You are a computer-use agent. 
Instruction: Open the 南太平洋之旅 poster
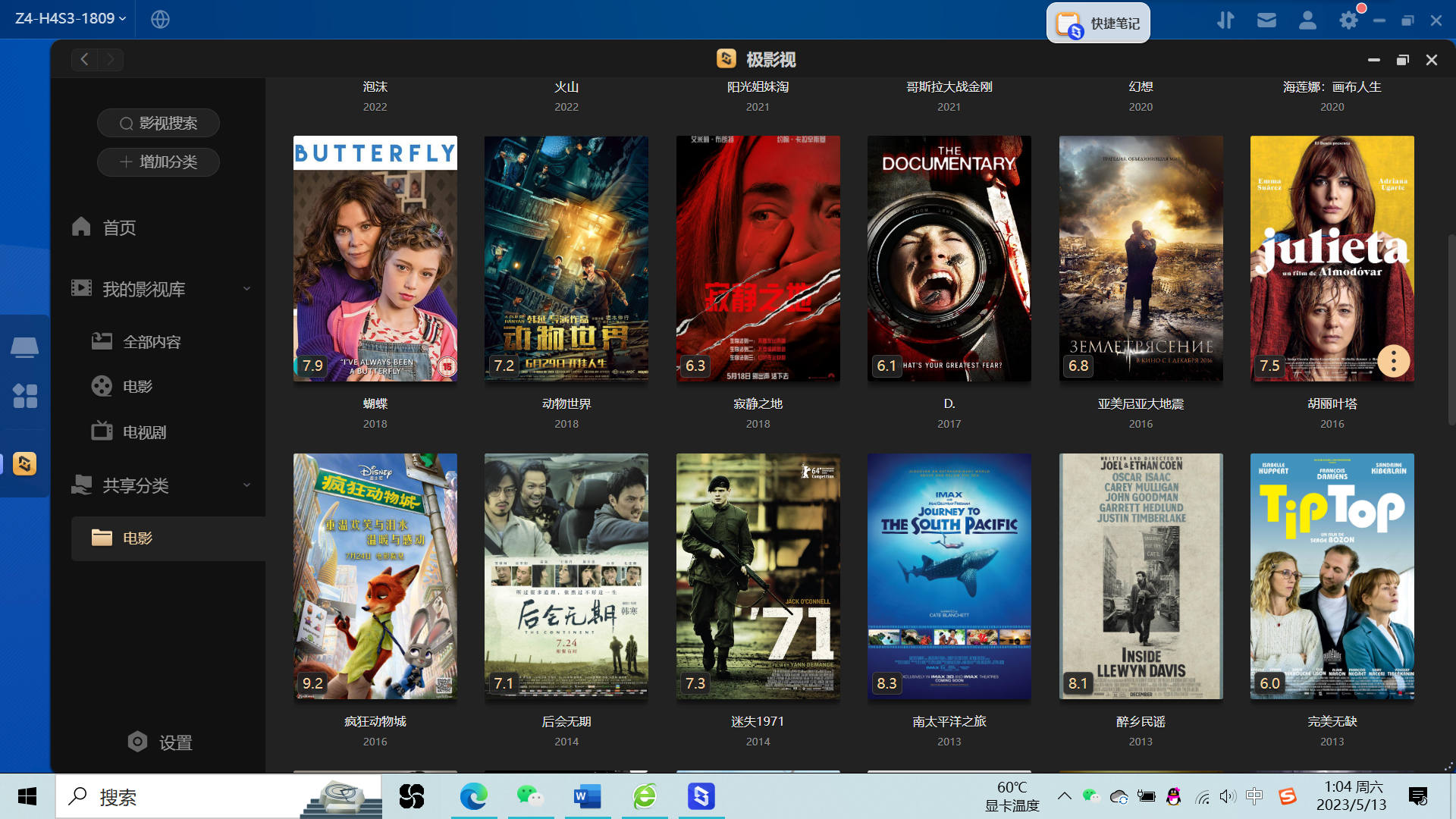click(949, 576)
